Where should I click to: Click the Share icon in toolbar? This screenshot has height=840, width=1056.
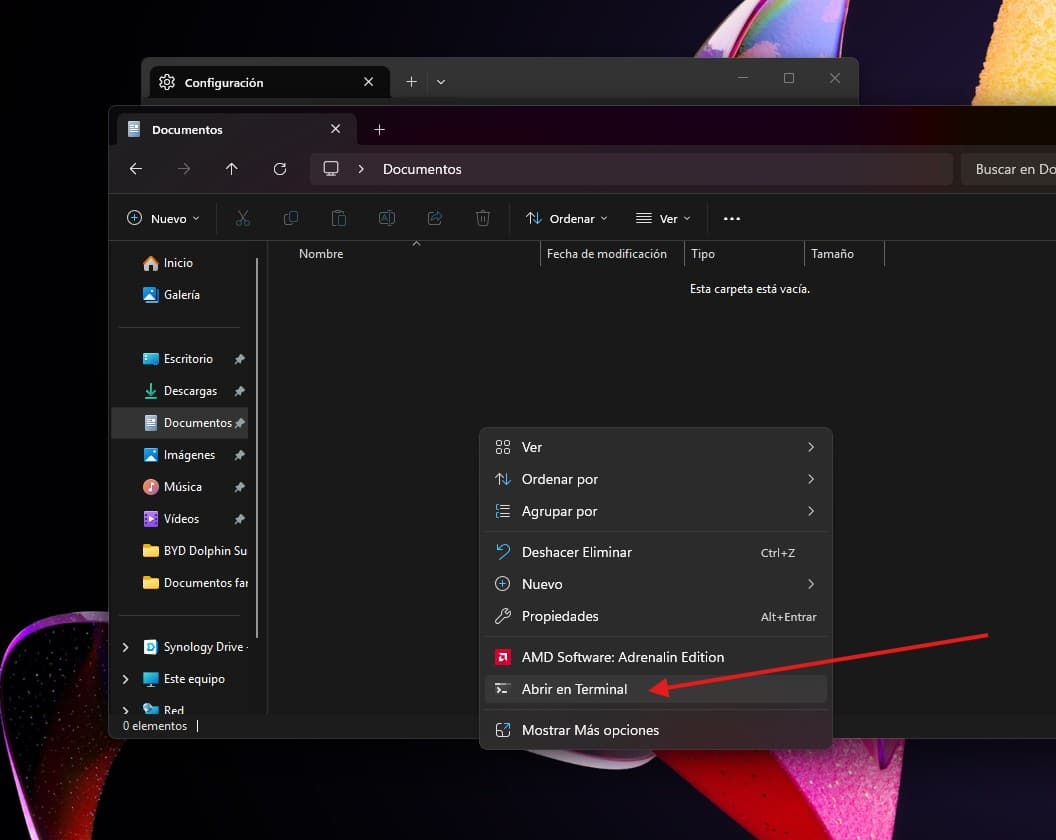click(435, 218)
